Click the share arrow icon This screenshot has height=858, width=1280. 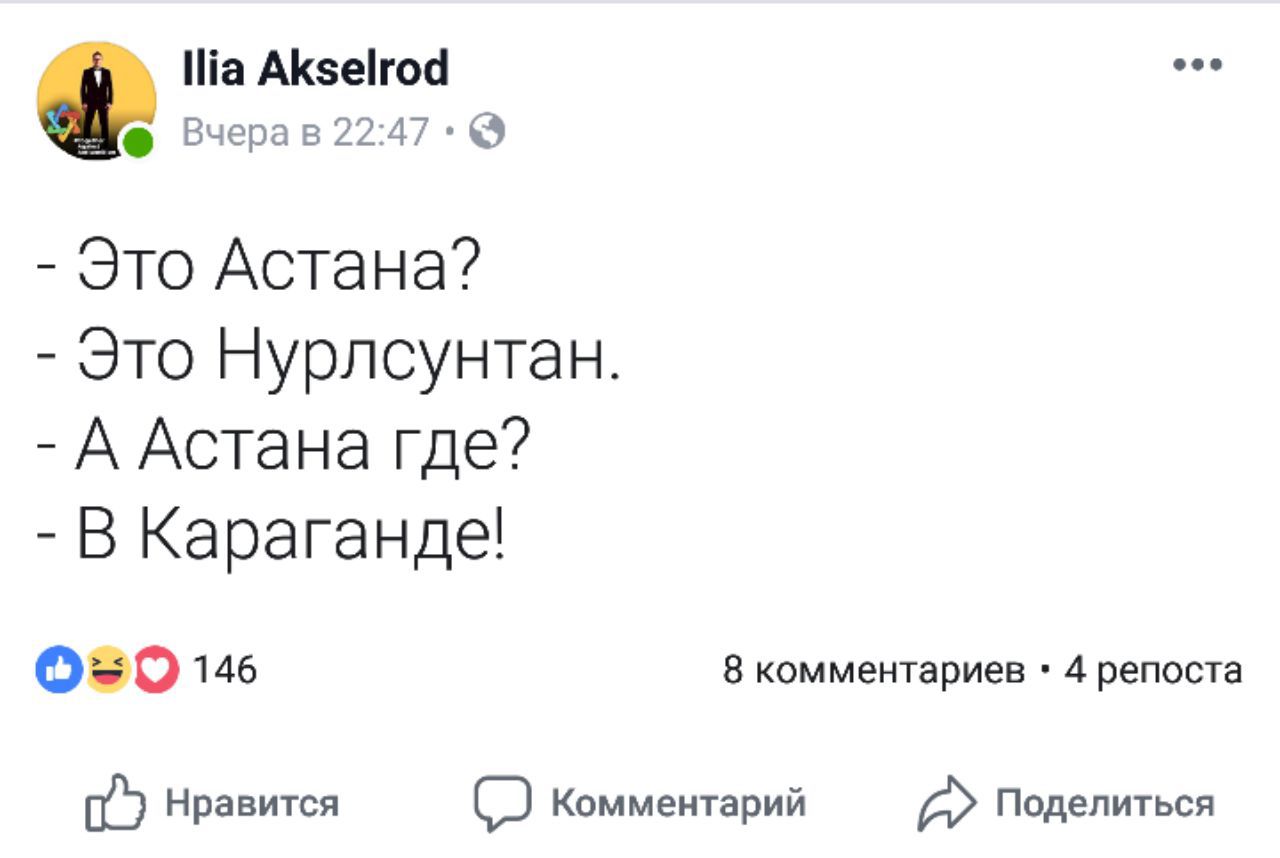[943, 804]
